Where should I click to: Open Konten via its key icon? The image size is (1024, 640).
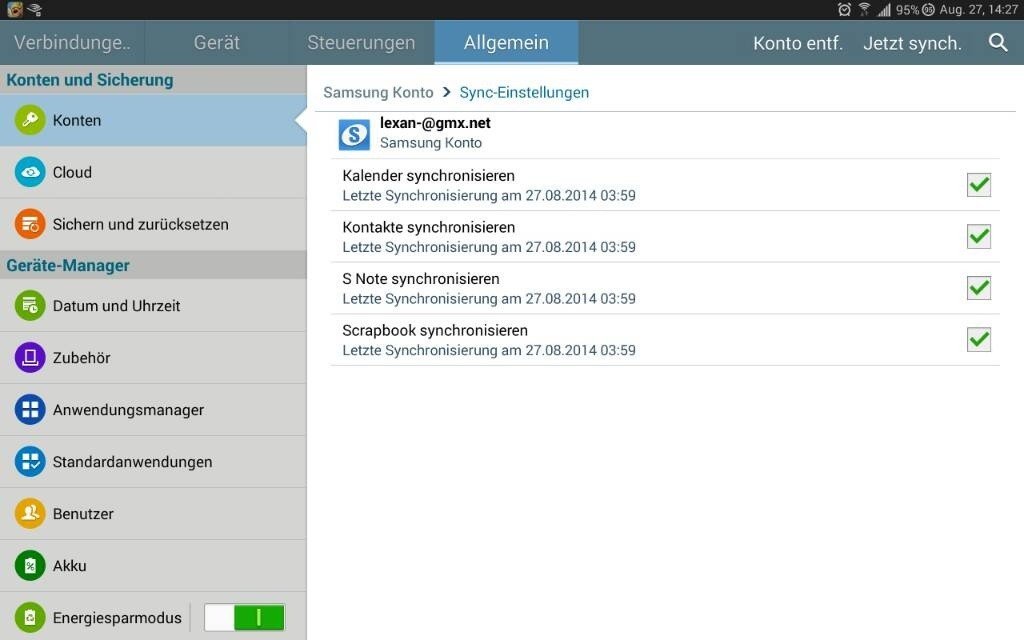(x=30, y=120)
